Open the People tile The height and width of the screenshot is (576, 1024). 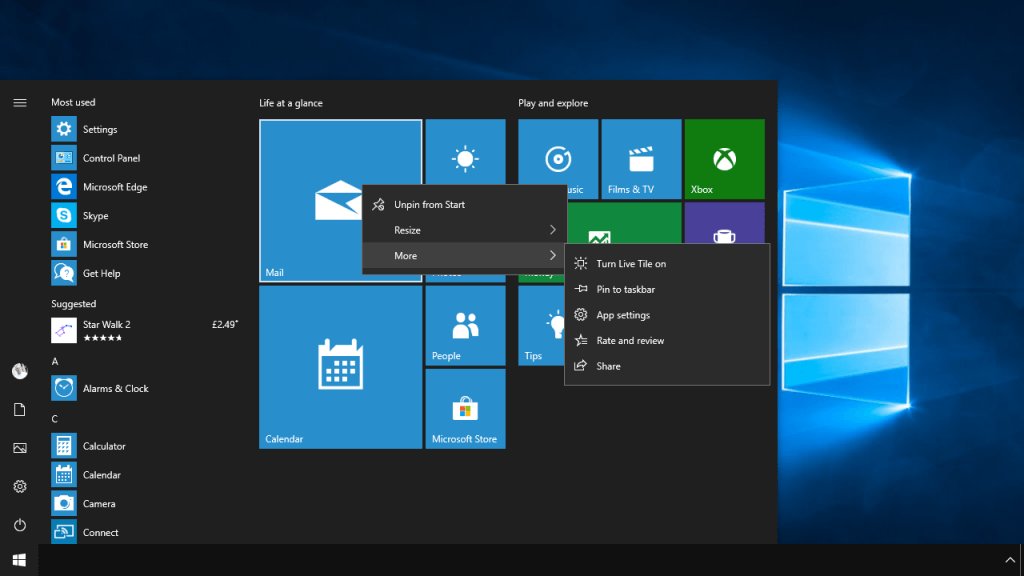coord(465,326)
